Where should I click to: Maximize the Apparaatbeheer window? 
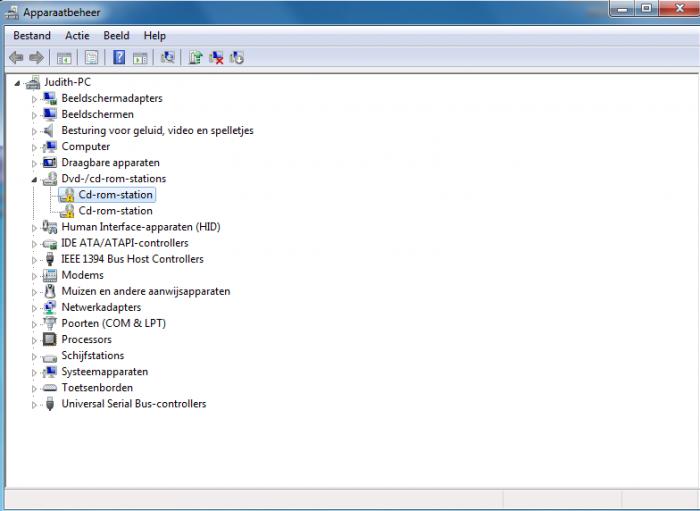(646, 8)
